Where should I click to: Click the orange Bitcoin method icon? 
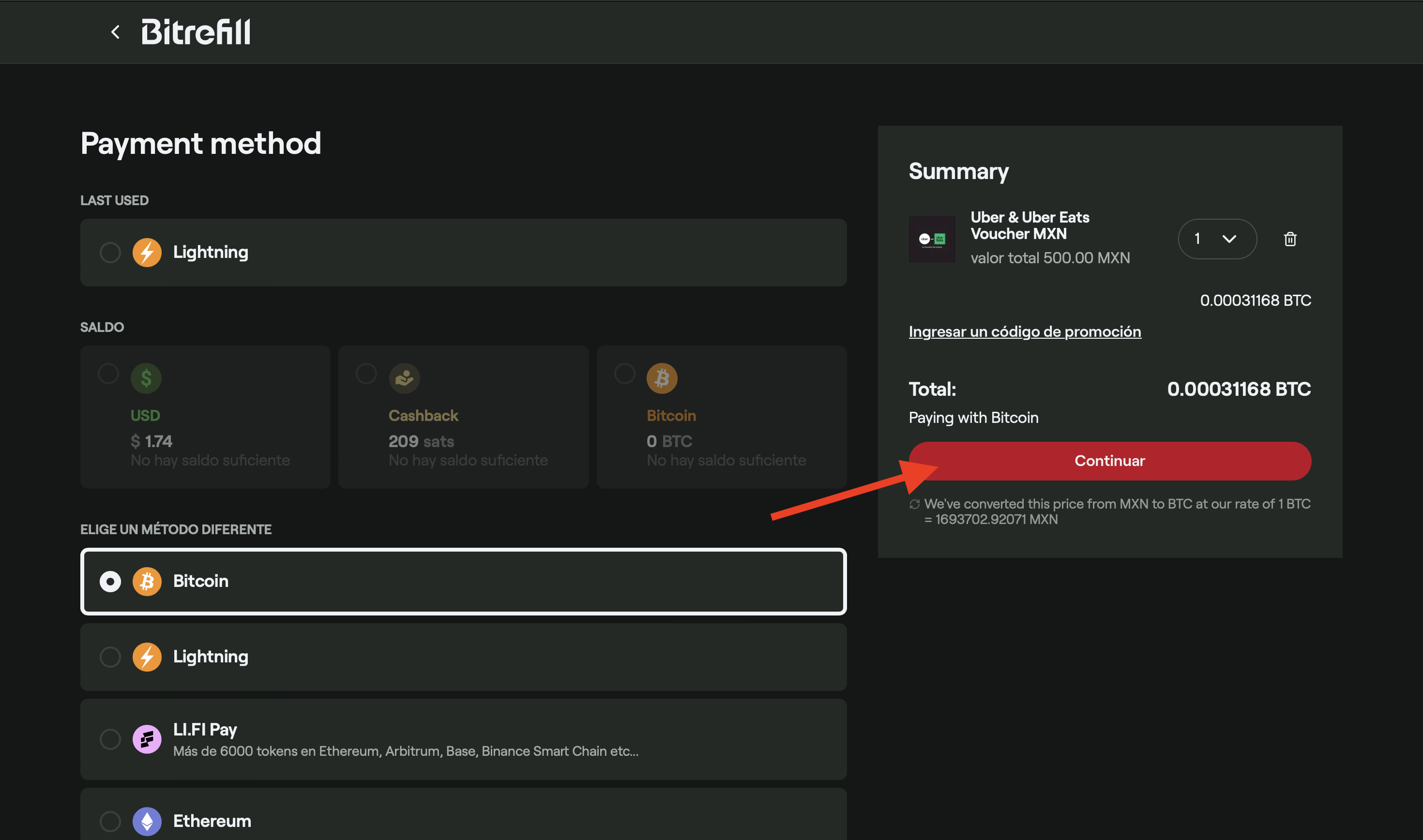(147, 581)
